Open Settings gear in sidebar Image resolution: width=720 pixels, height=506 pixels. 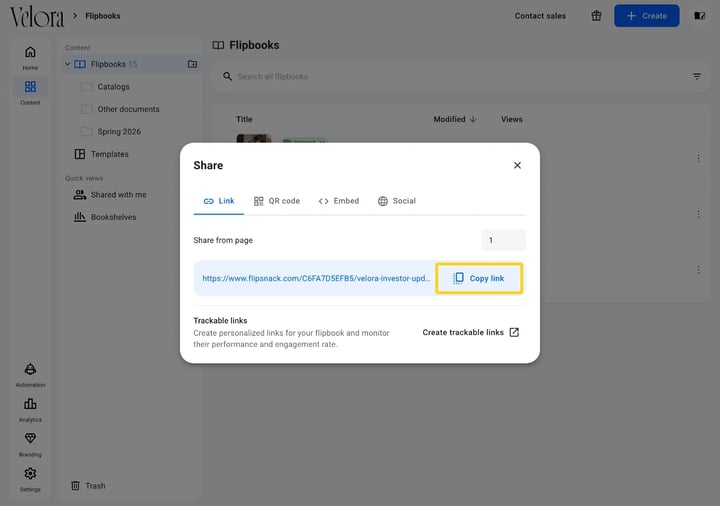click(30, 479)
